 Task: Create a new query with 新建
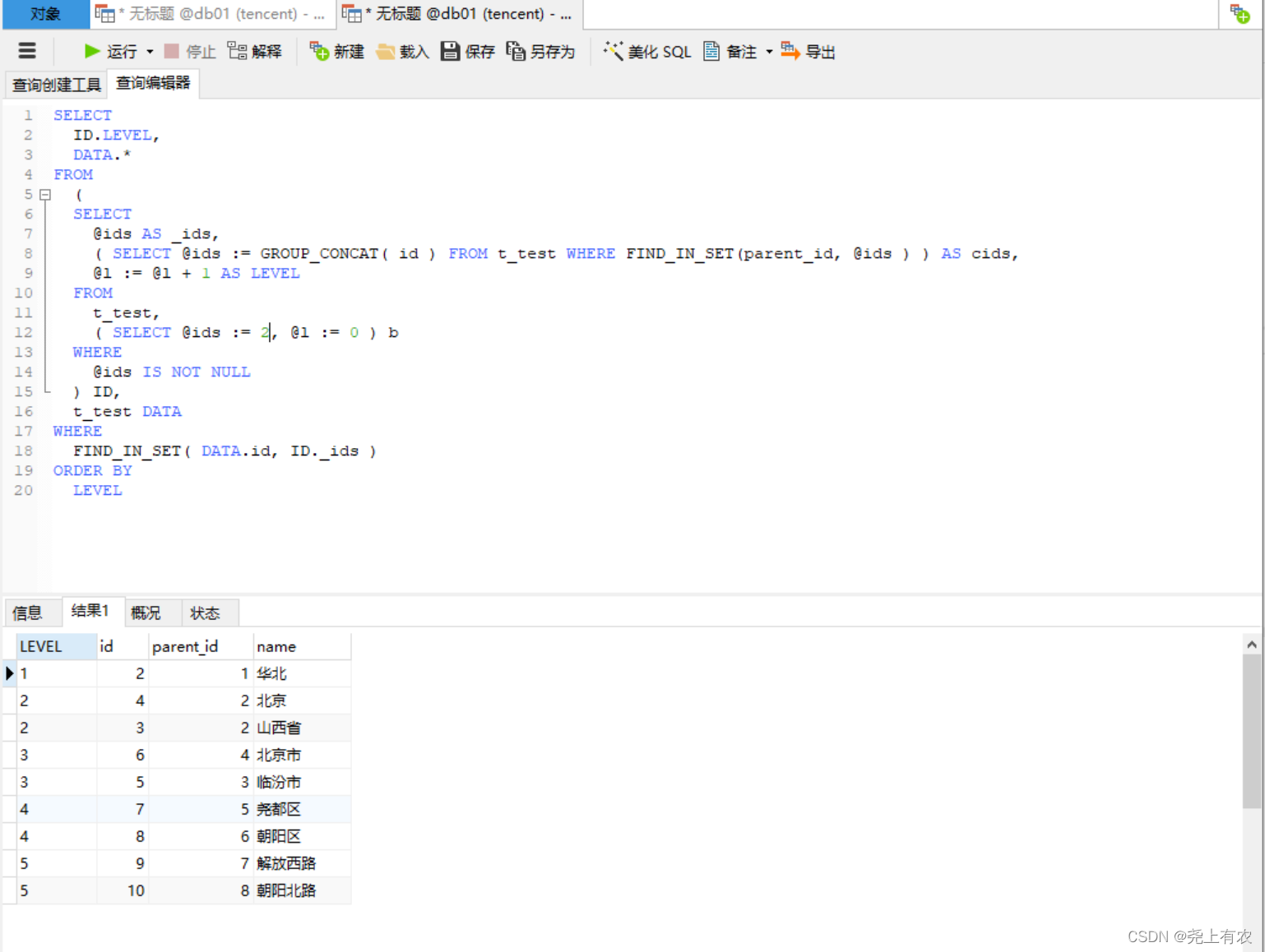click(336, 50)
